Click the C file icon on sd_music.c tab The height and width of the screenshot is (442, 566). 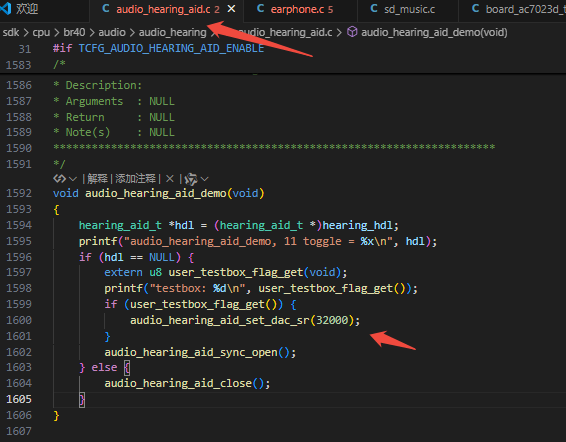coord(374,9)
